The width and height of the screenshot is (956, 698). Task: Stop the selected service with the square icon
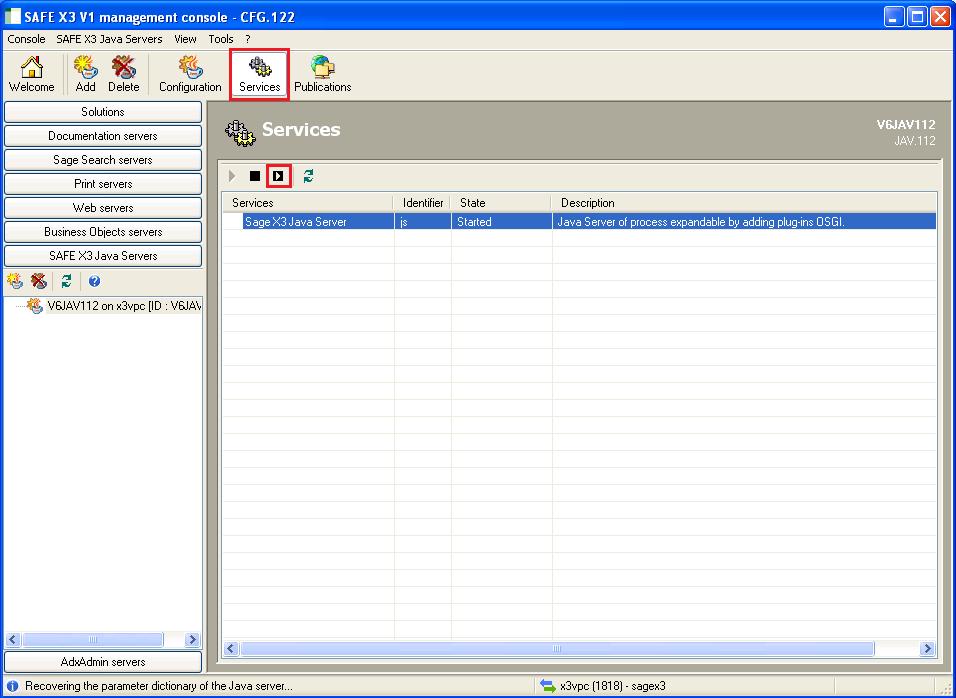pos(255,176)
